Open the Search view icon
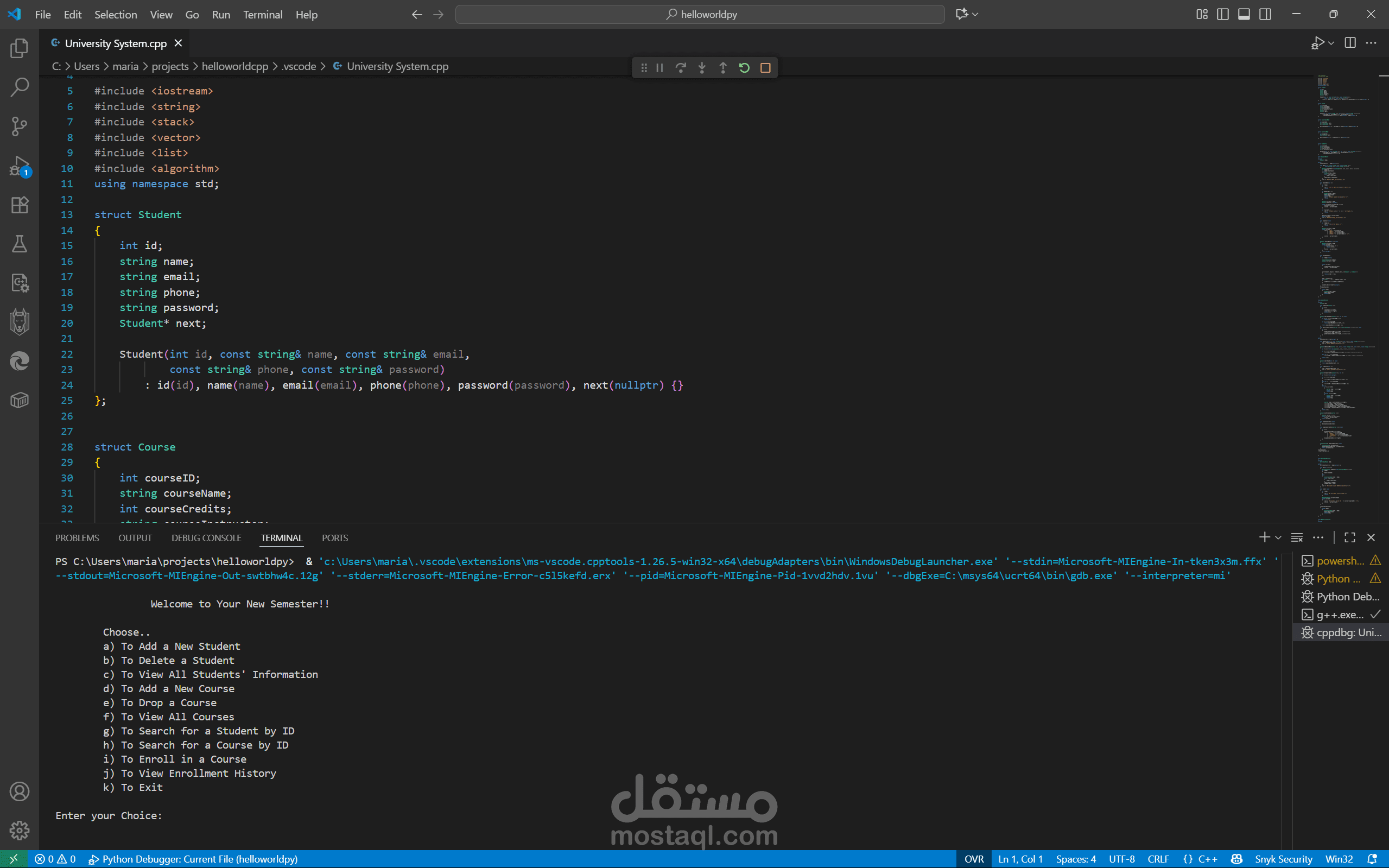The height and width of the screenshot is (868, 1389). [x=20, y=87]
